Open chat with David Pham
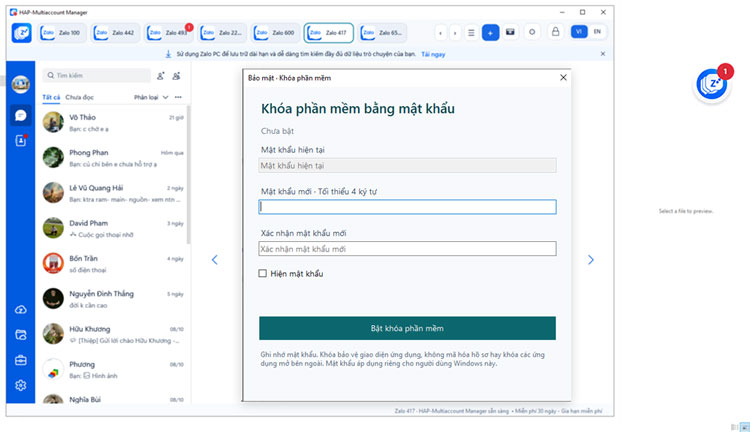 tap(113, 228)
